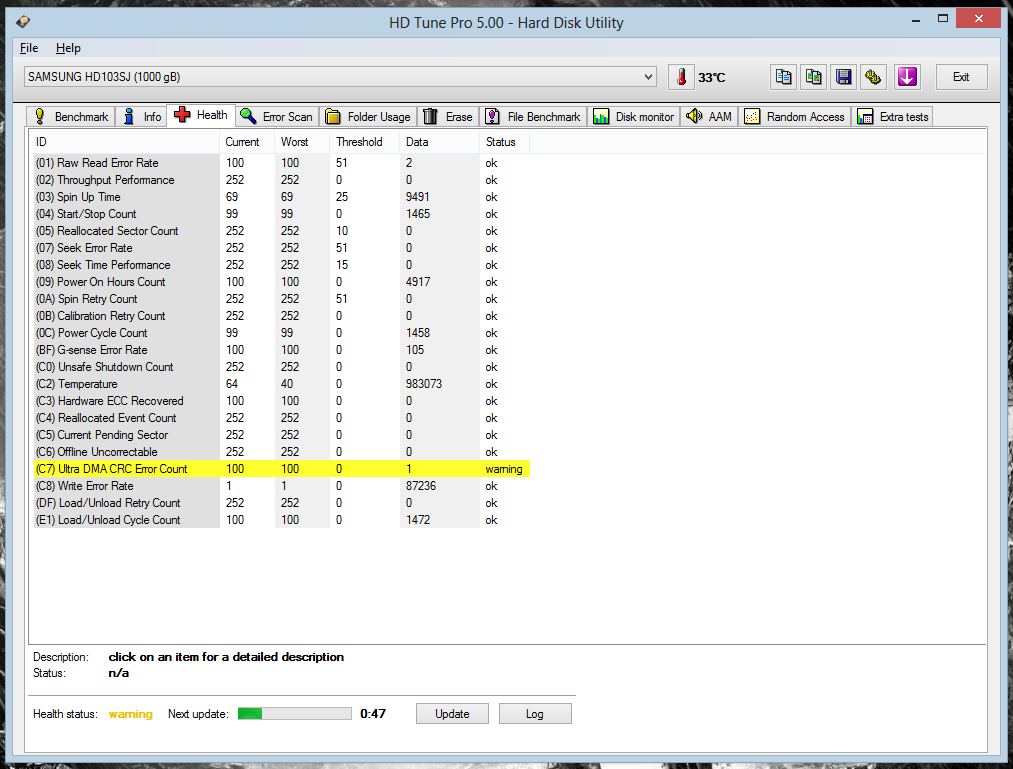Save screenshot using floppy disk icon
Screen dimensions: 1013x769
[843, 77]
